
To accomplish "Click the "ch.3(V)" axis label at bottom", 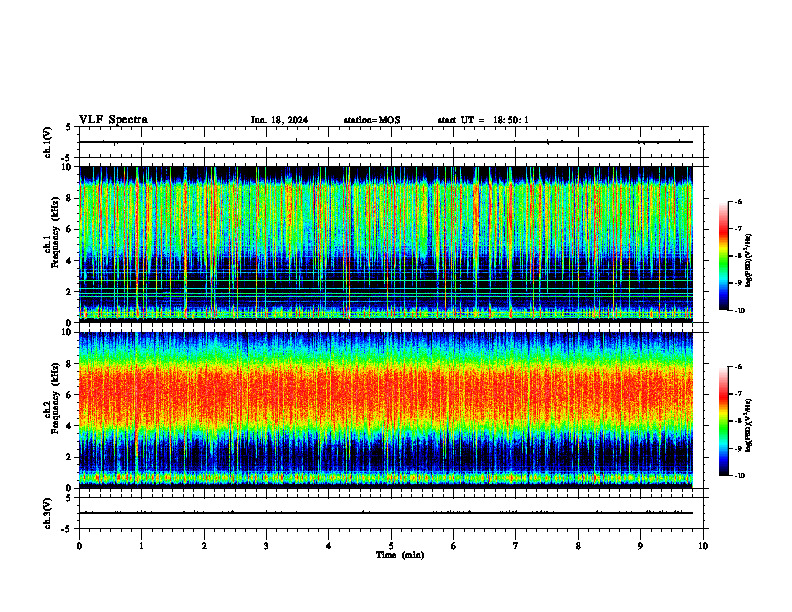I will pos(48,513).
